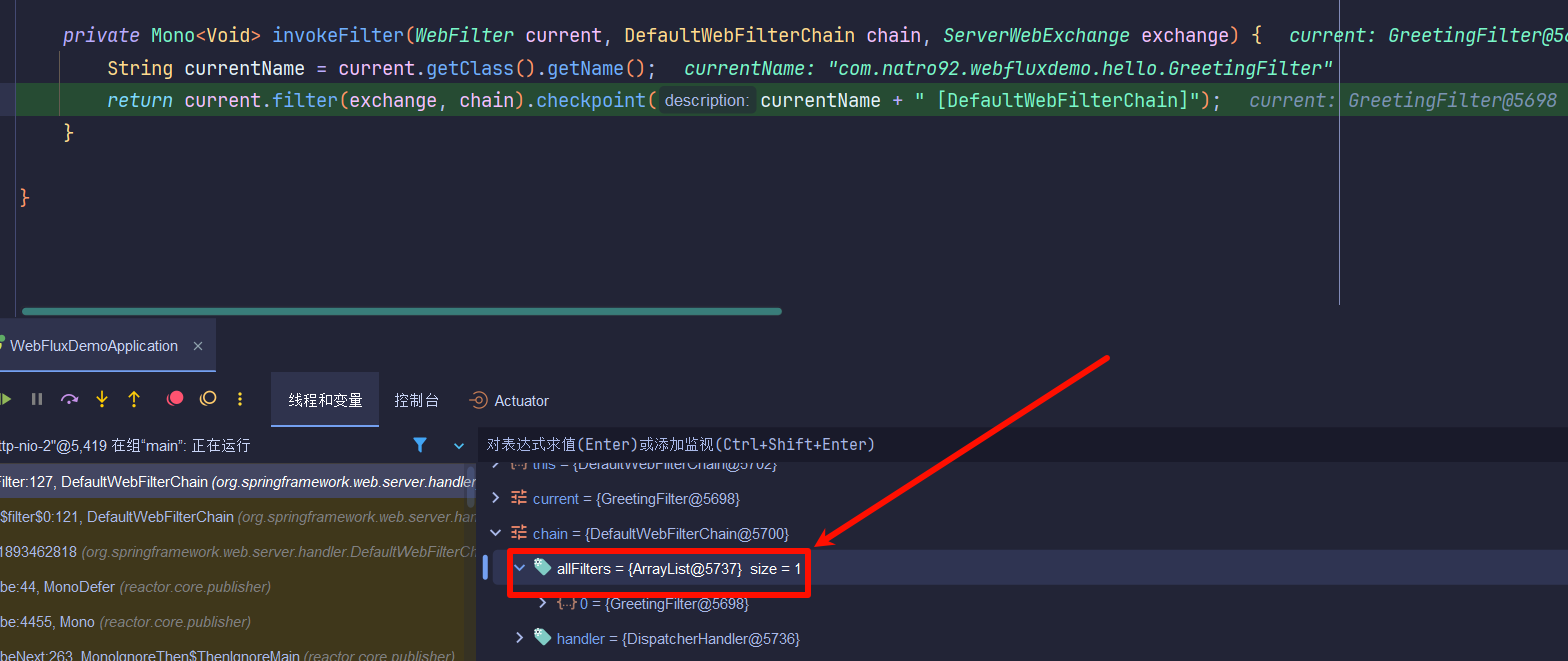Expand the this DefaultWebFilterChain variable
The height and width of the screenshot is (661, 1568).
496,467
